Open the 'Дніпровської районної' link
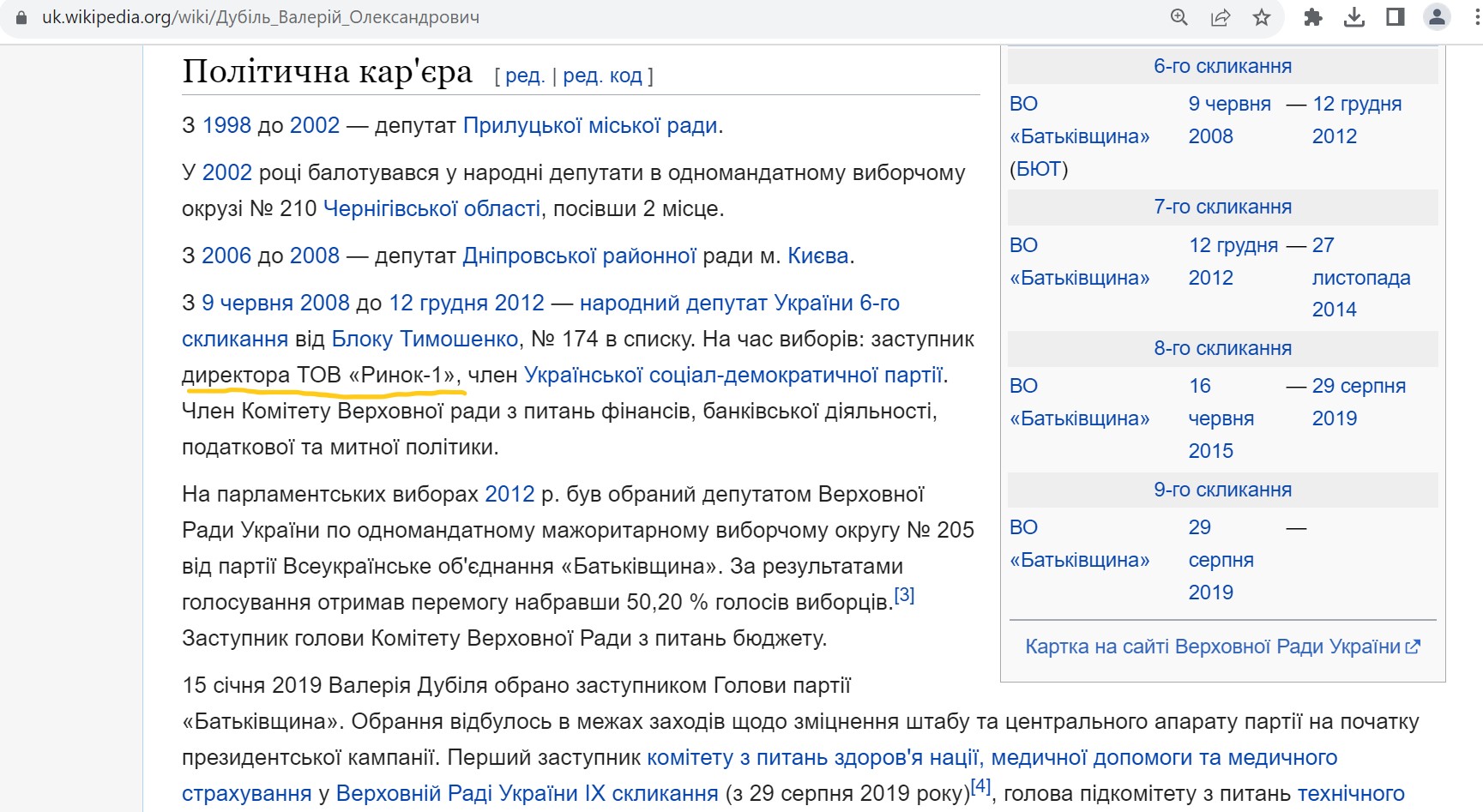The height and width of the screenshot is (812, 1483). click(579, 256)
